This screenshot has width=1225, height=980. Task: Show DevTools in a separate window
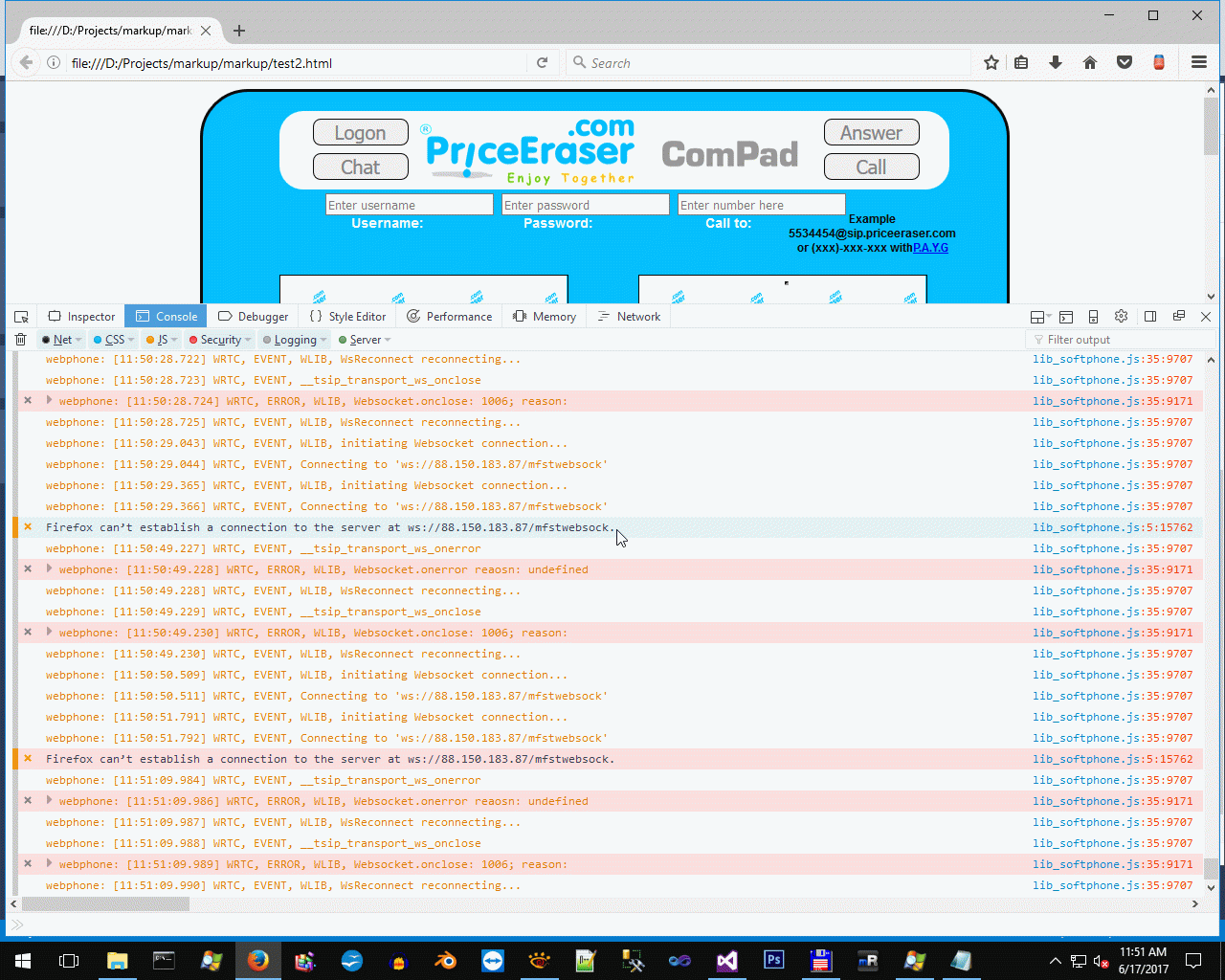pos(1179,317)
